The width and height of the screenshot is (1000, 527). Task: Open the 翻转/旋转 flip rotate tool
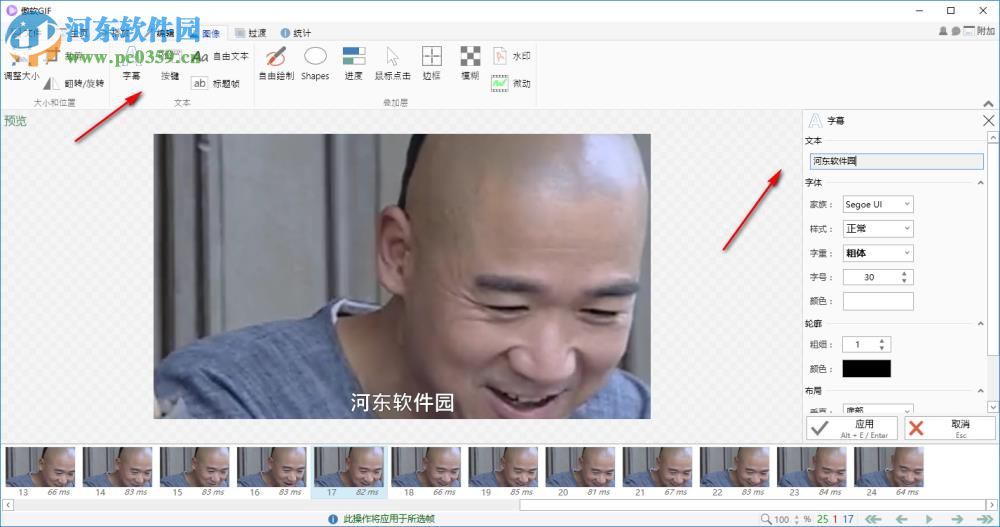coord(74,84)
